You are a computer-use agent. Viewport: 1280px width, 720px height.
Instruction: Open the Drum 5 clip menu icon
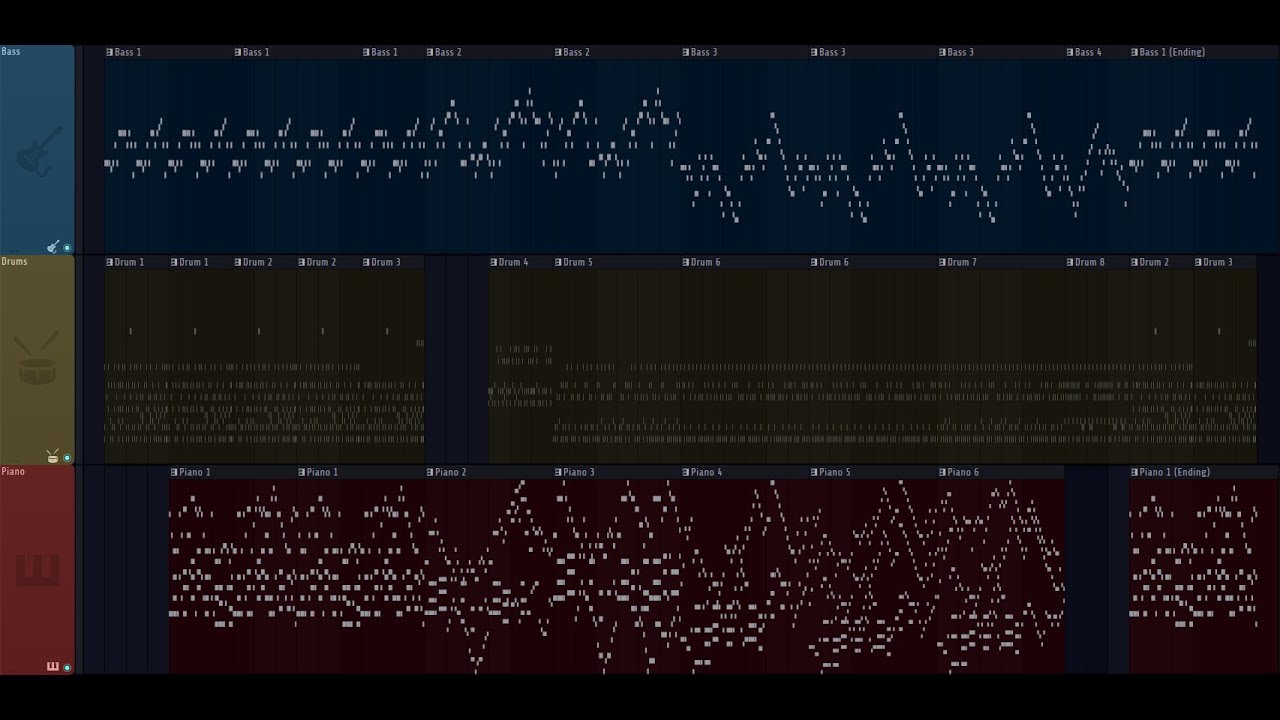(x=558, y=262)
